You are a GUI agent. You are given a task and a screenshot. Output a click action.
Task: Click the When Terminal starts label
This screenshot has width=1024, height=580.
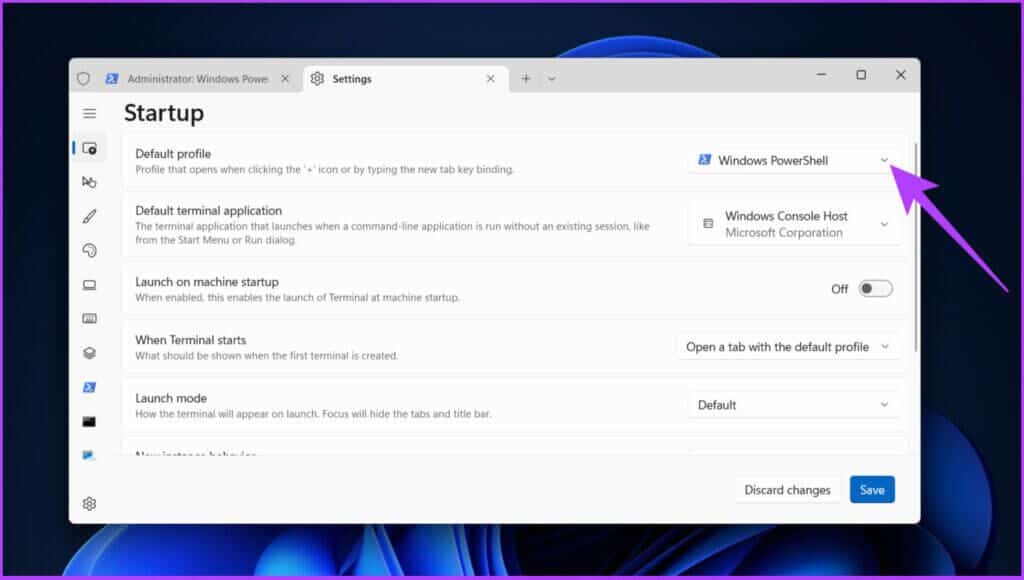tap(191, 340)
